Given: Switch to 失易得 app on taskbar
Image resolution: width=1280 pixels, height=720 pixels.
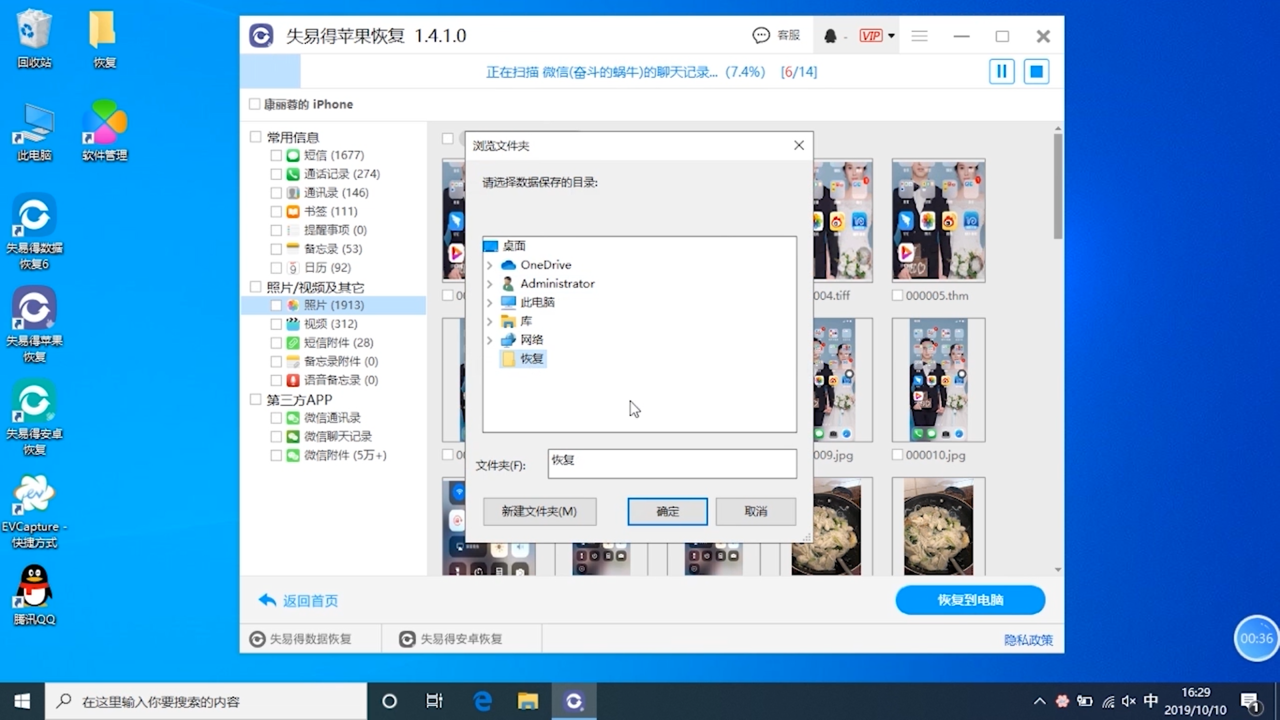Looking at the screenshot, I should [x=574, y=701].
